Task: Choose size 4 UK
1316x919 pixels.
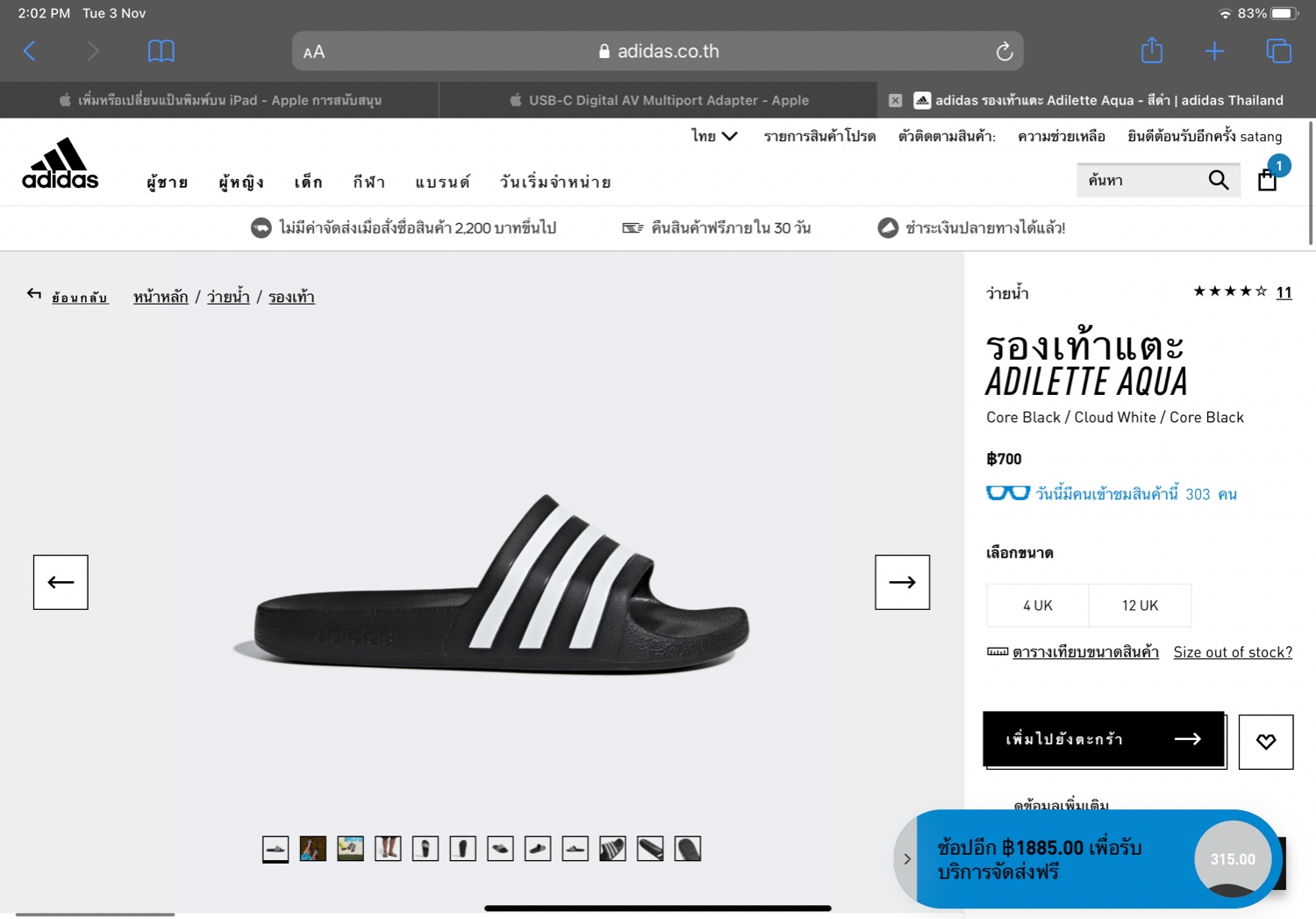Action: coord(1037,606)
